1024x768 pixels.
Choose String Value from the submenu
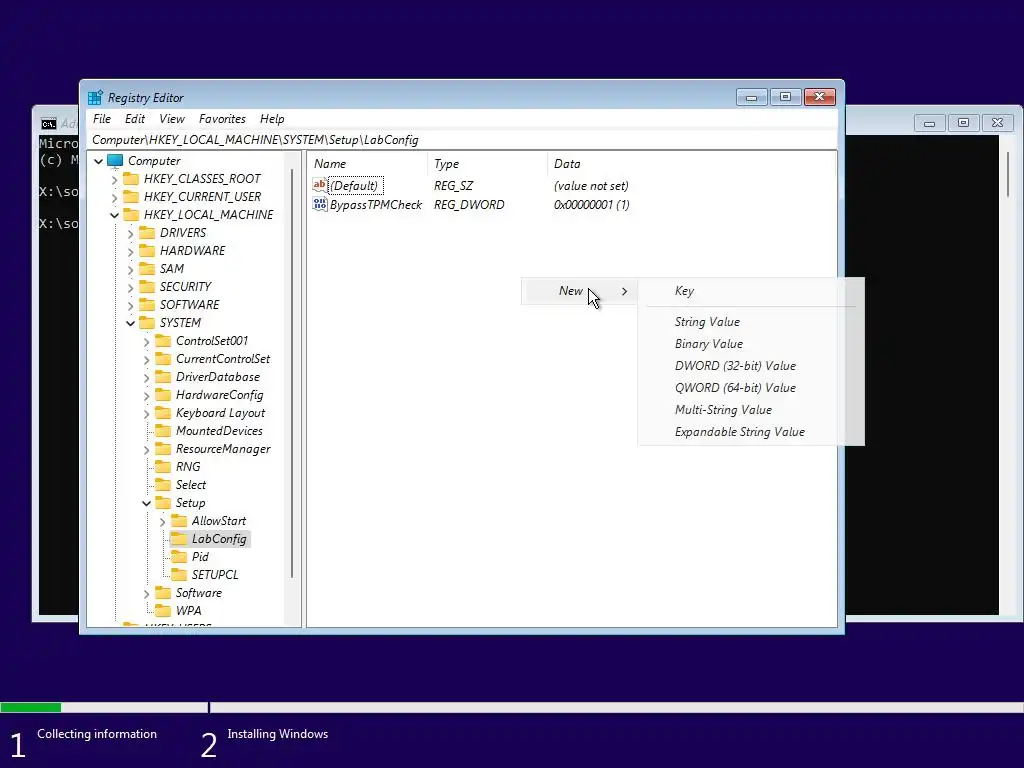pyautogui.click(x=750, y=322)
